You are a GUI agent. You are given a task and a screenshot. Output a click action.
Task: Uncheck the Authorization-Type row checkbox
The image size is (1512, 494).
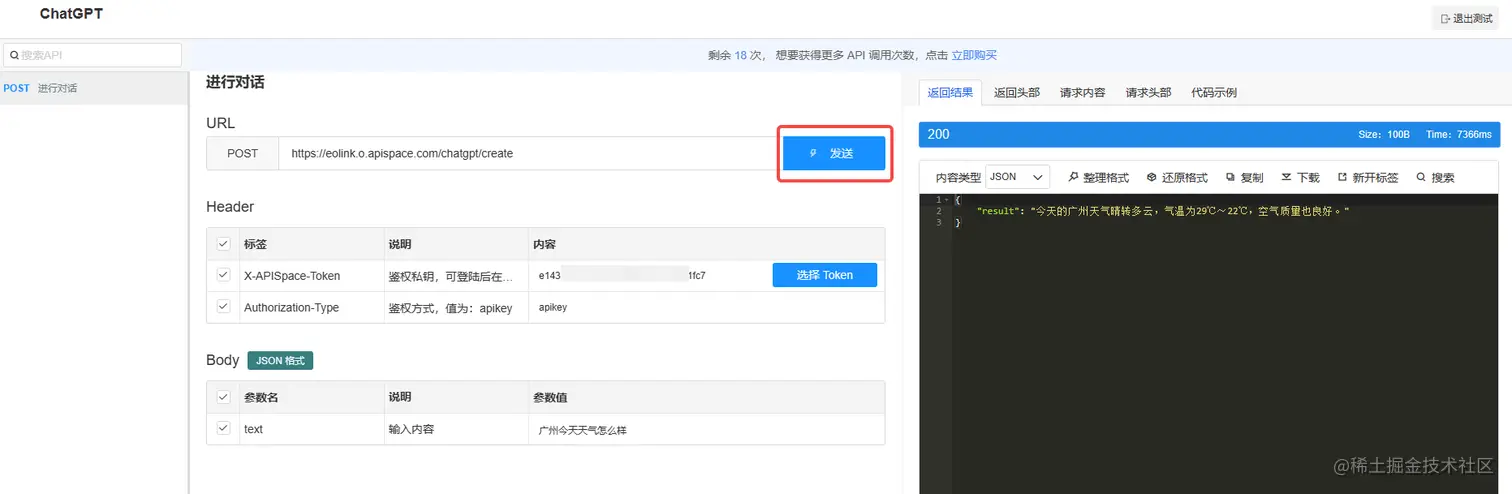(223, 307)
